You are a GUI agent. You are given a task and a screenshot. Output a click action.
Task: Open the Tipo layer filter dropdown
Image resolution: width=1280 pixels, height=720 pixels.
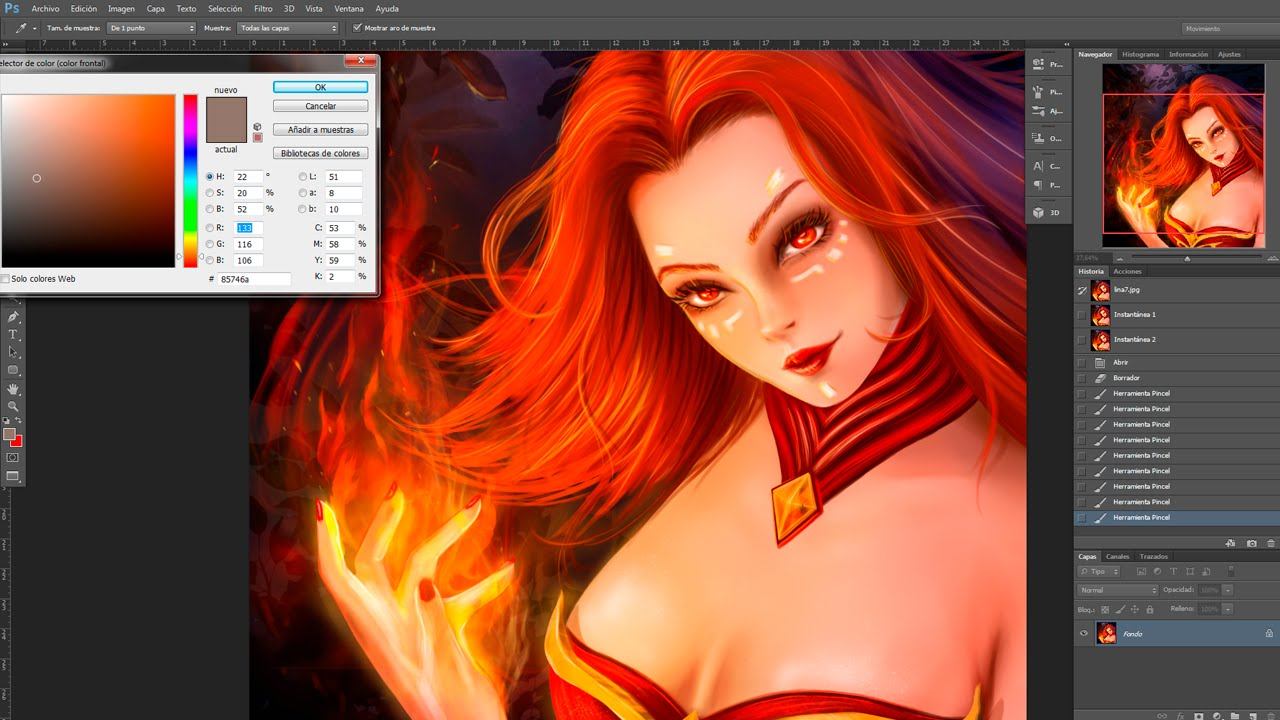point(1099,571)
